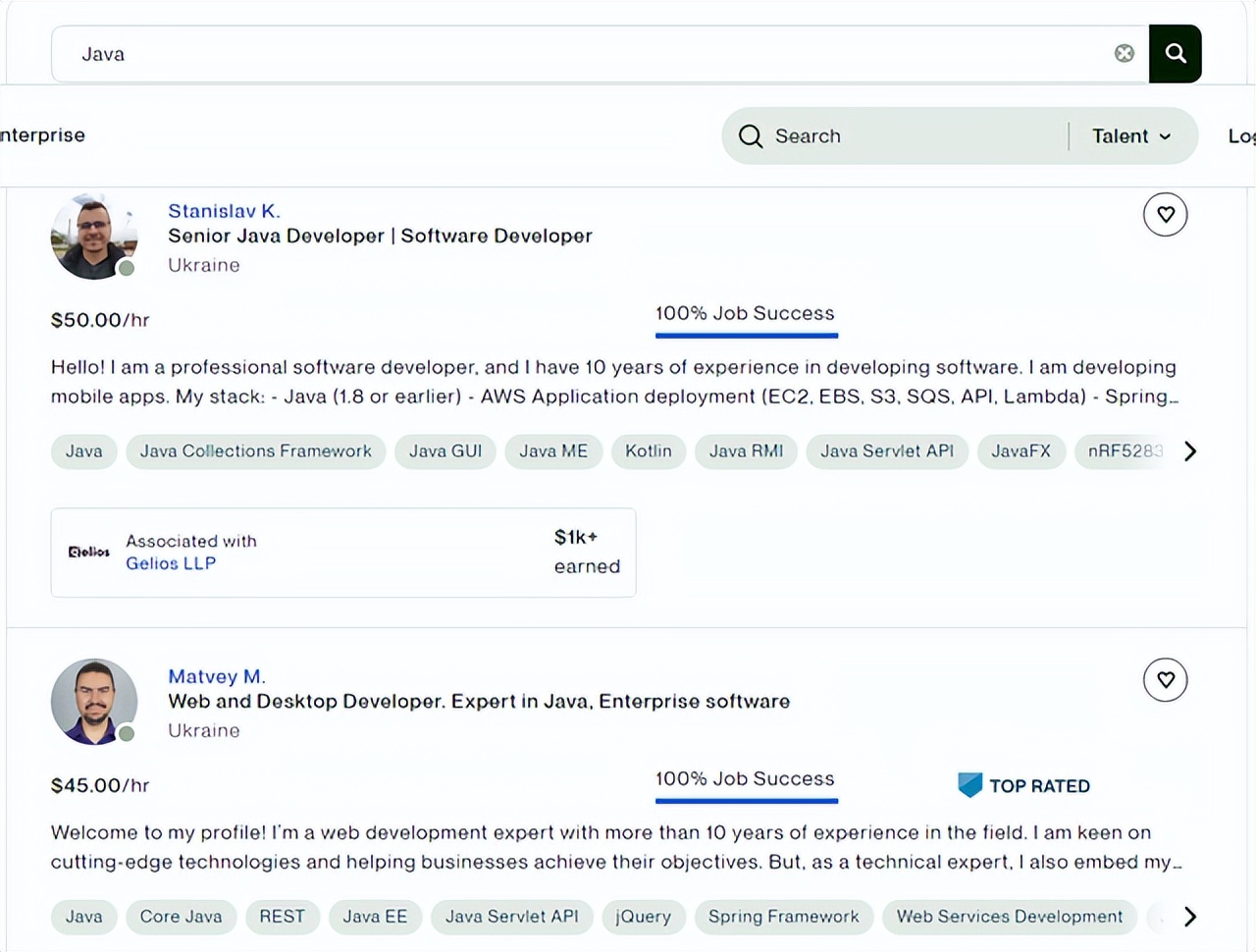Open Matvey M. profile link
The image size is (1256, 952).
217,676
